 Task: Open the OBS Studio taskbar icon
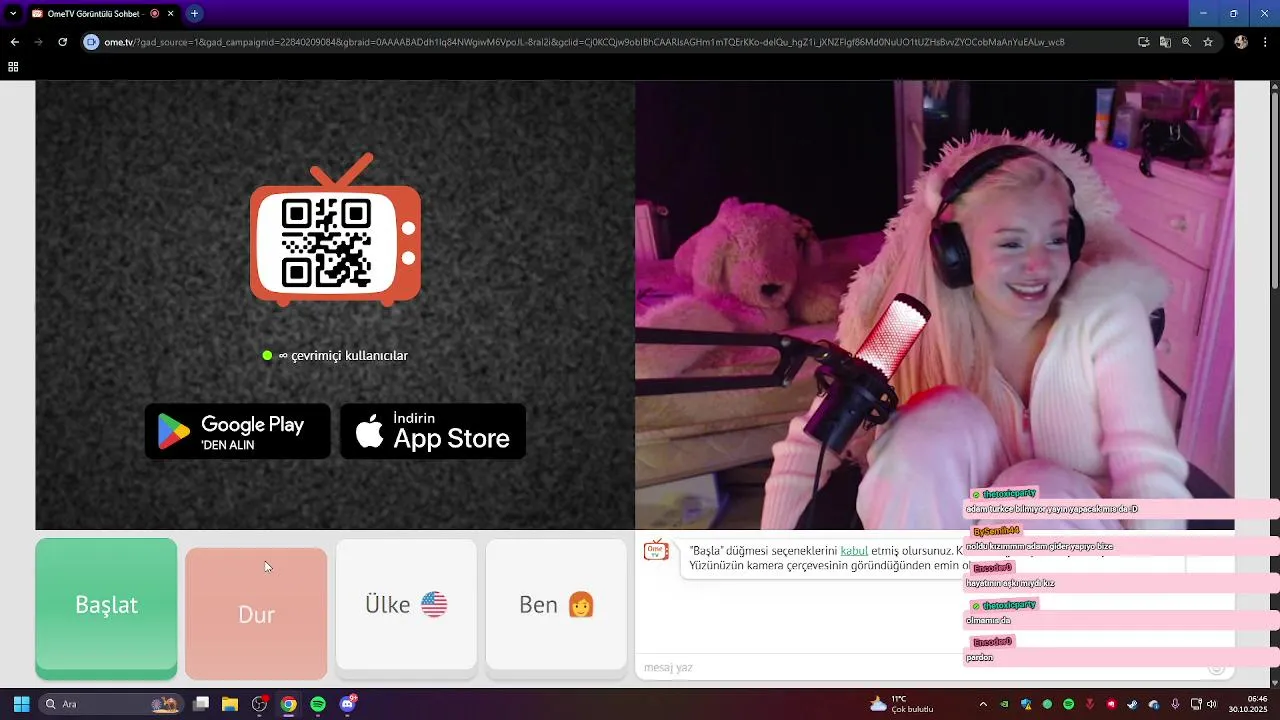pyautogui.click(x=259, y=704)
